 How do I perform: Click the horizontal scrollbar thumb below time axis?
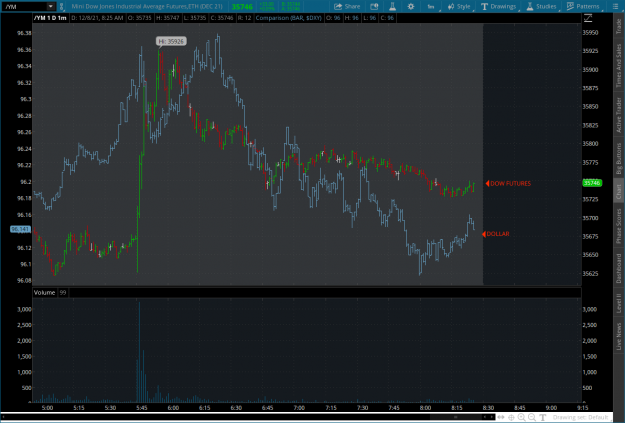point(456,417)
